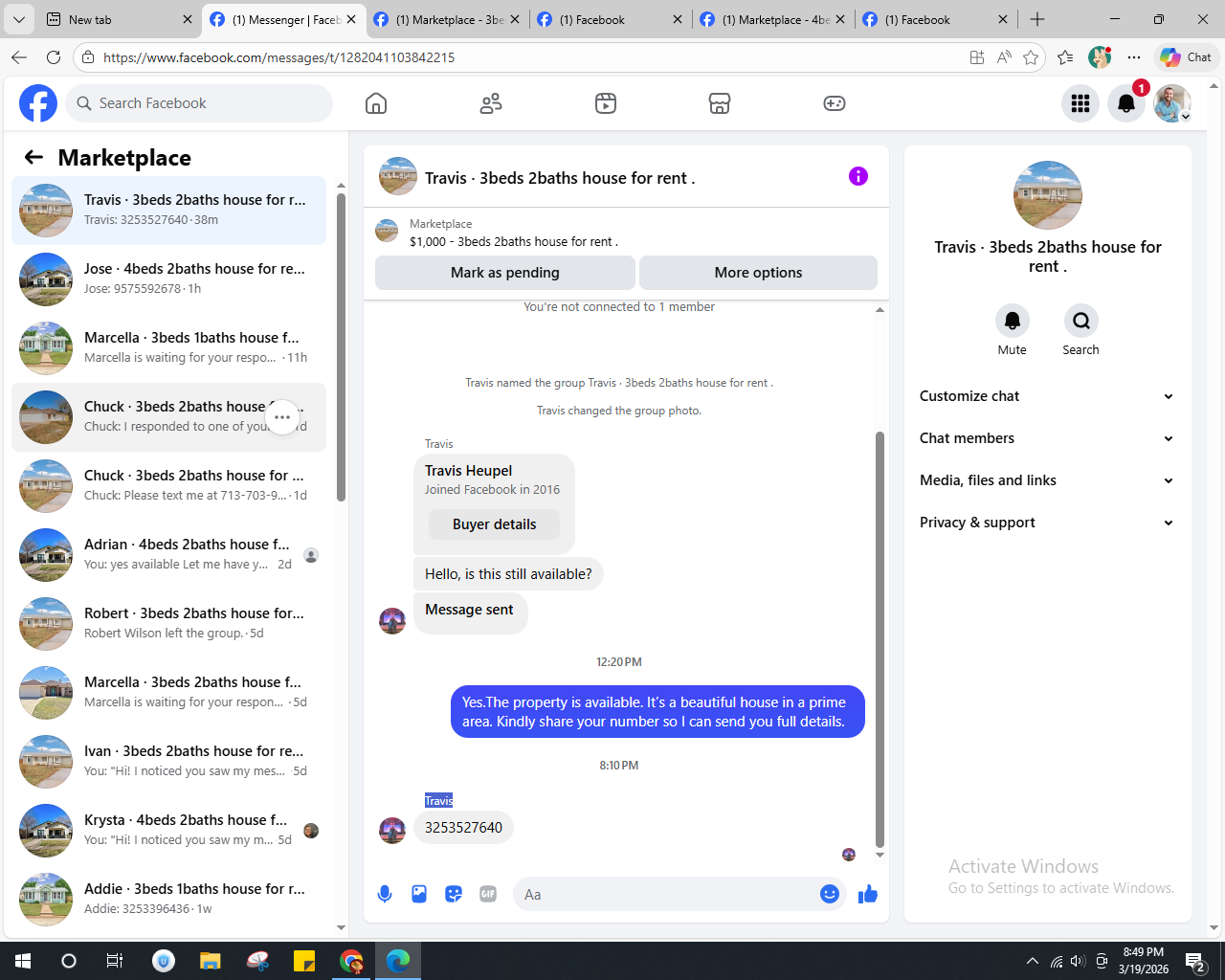
Task: Click the listing photo in right panel
Action: pyautogui.click(x=1048, y=195)
